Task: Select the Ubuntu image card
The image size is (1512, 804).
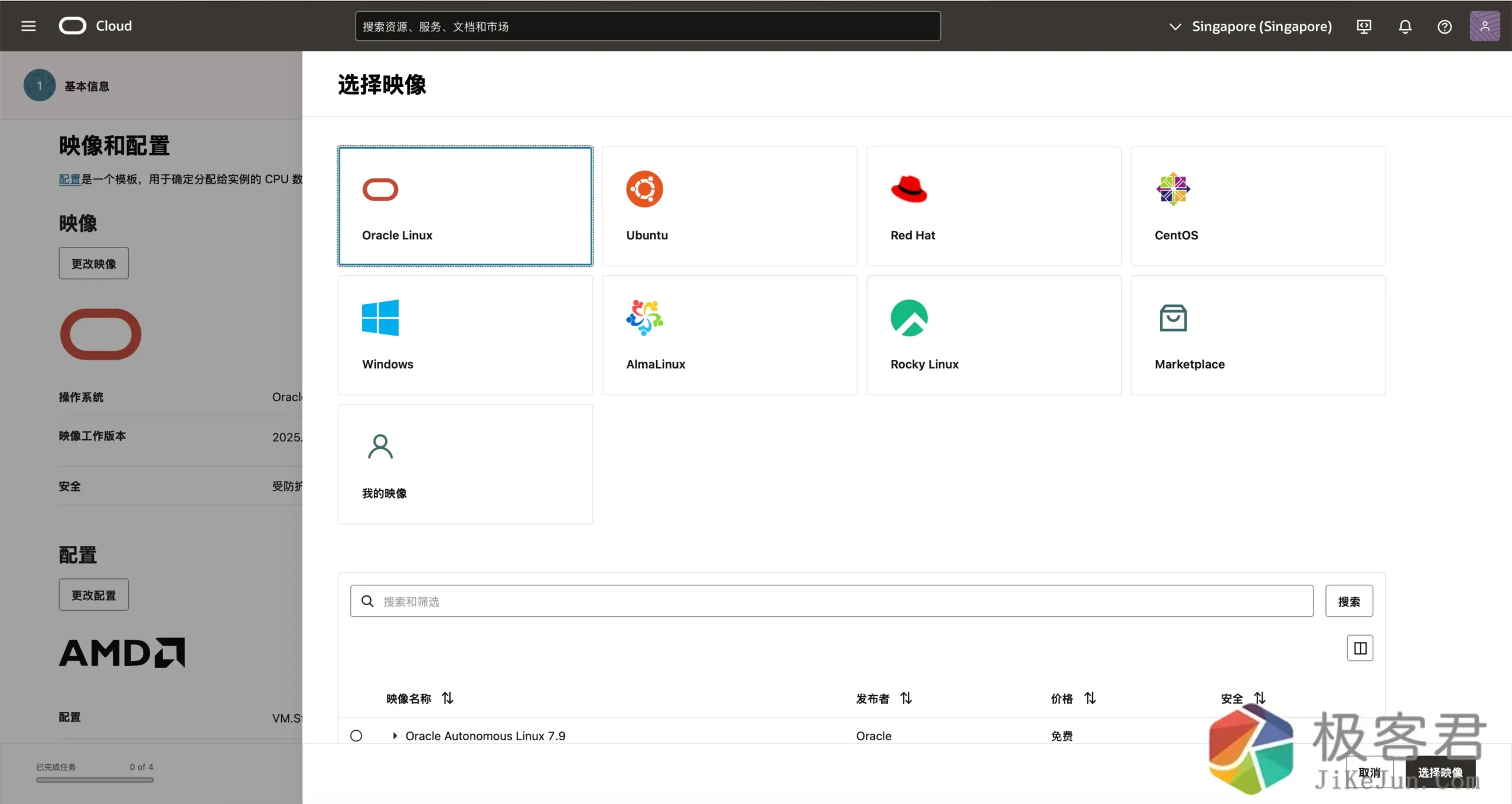Action: point(729,206)
